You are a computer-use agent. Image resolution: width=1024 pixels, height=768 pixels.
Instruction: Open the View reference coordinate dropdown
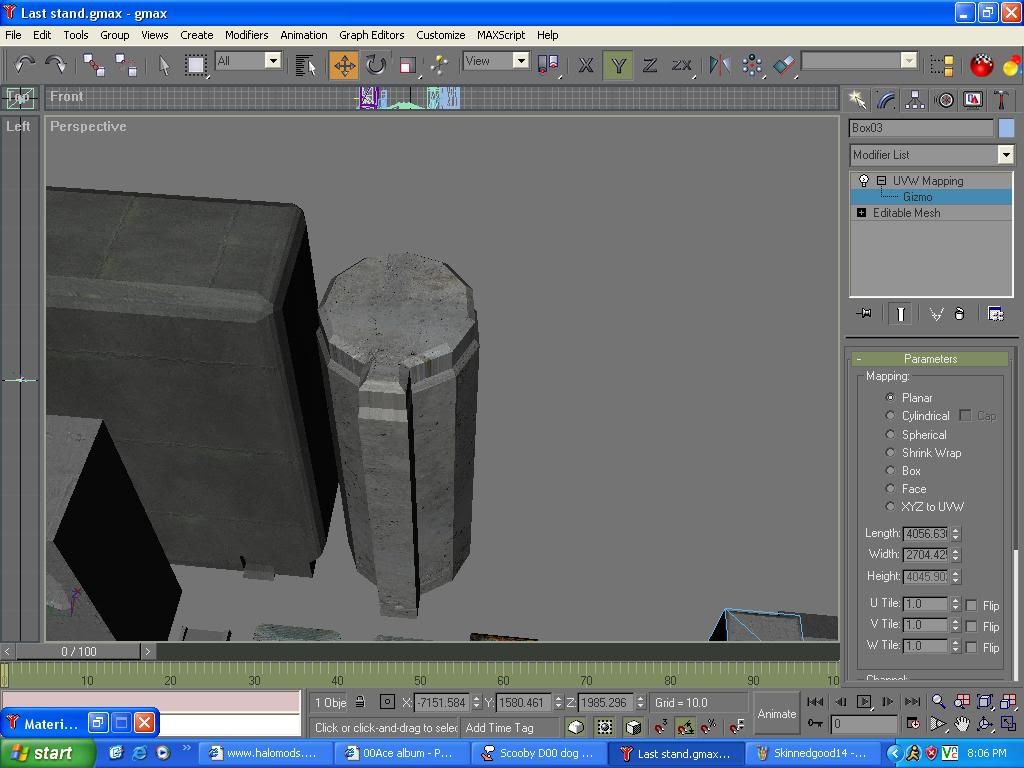click(520, 61)
